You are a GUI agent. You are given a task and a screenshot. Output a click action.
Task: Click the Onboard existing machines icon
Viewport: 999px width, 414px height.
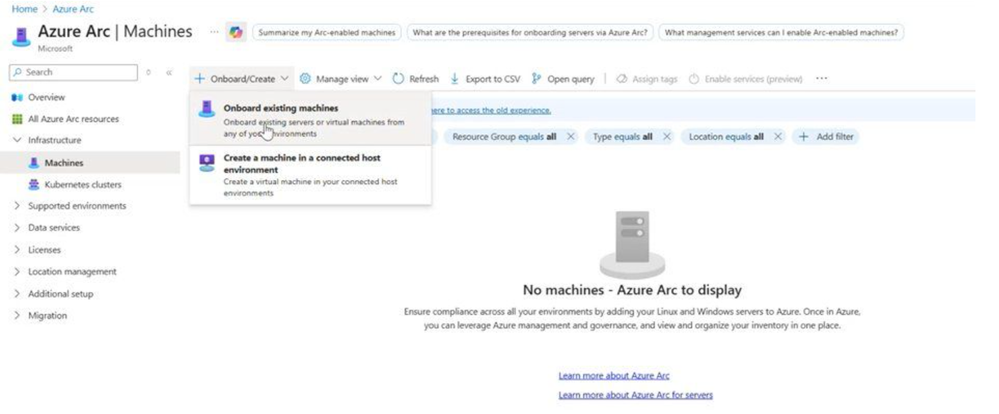(x=206, y=109)
